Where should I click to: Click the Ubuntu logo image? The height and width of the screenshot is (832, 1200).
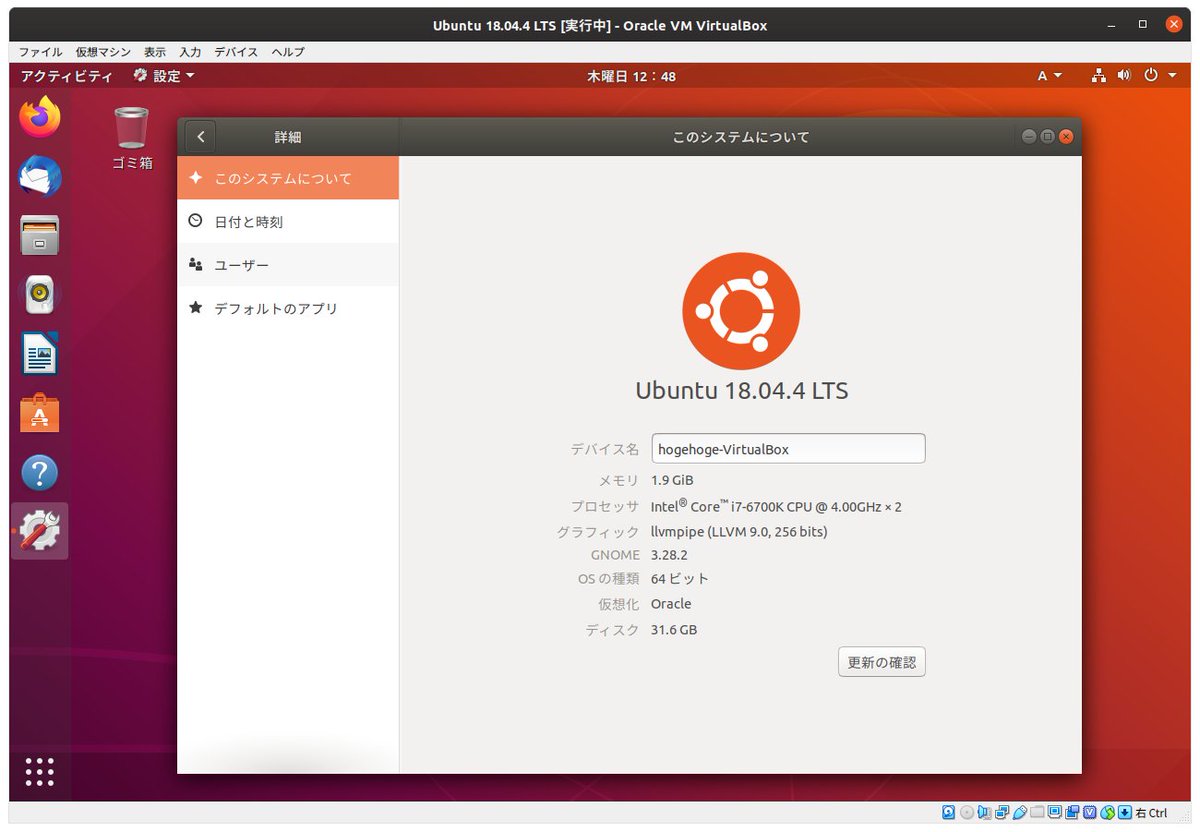pyautogui.click(x=741, y=310)
